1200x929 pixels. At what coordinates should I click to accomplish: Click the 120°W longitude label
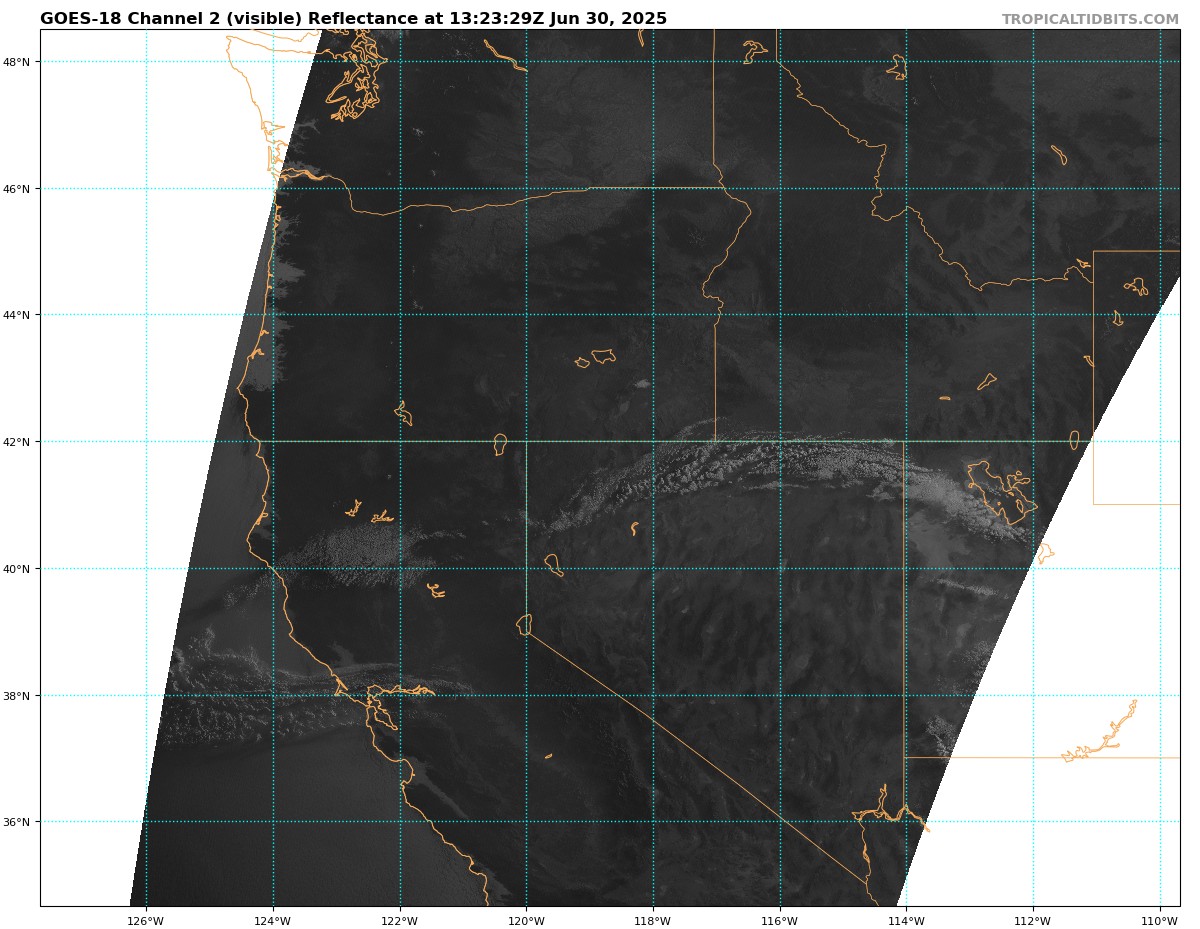click(x=526, y=920)
